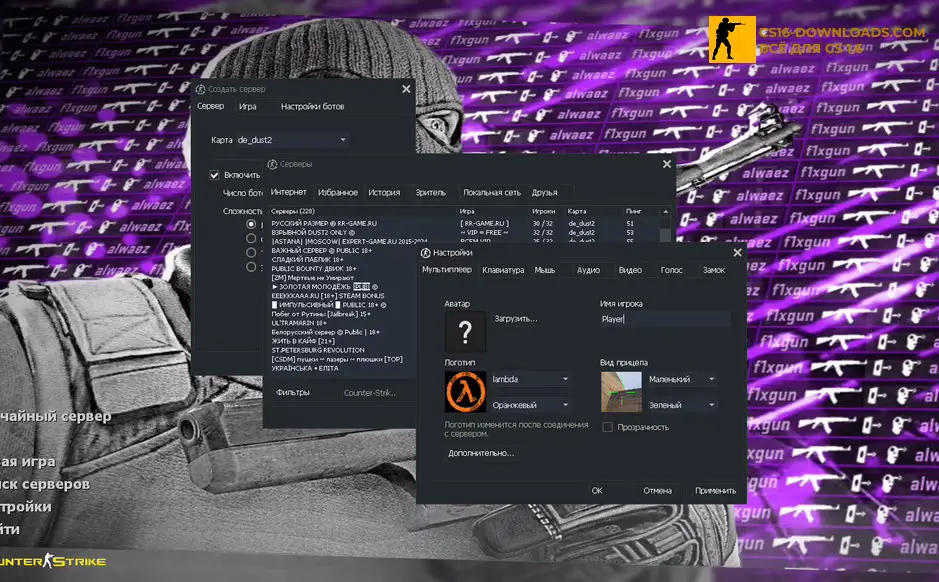Close the Серверы window with X
The image size is (939, 582).
(x=666, y=164)
